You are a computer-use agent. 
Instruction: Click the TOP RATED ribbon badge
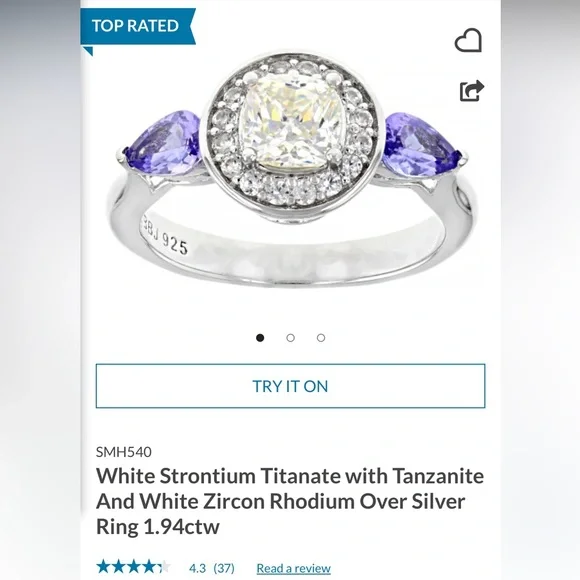(x=138, y=26)
